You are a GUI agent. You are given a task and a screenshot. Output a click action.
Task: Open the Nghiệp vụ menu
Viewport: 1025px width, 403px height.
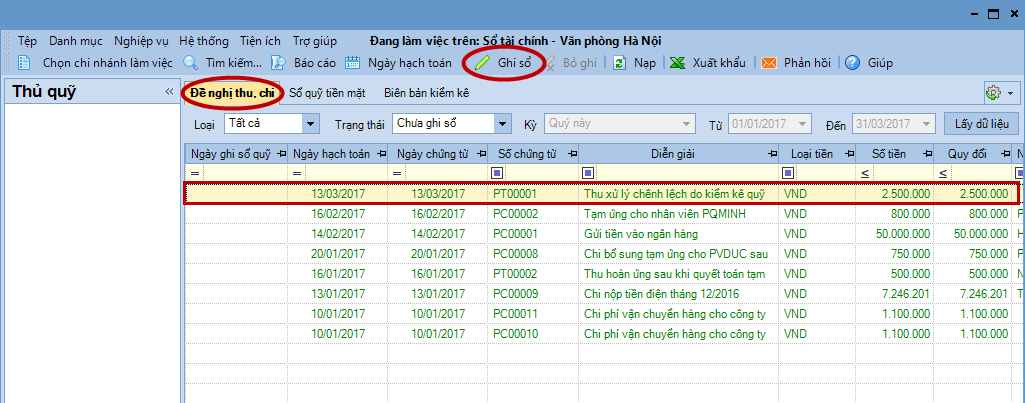click(x=141, y=41)
